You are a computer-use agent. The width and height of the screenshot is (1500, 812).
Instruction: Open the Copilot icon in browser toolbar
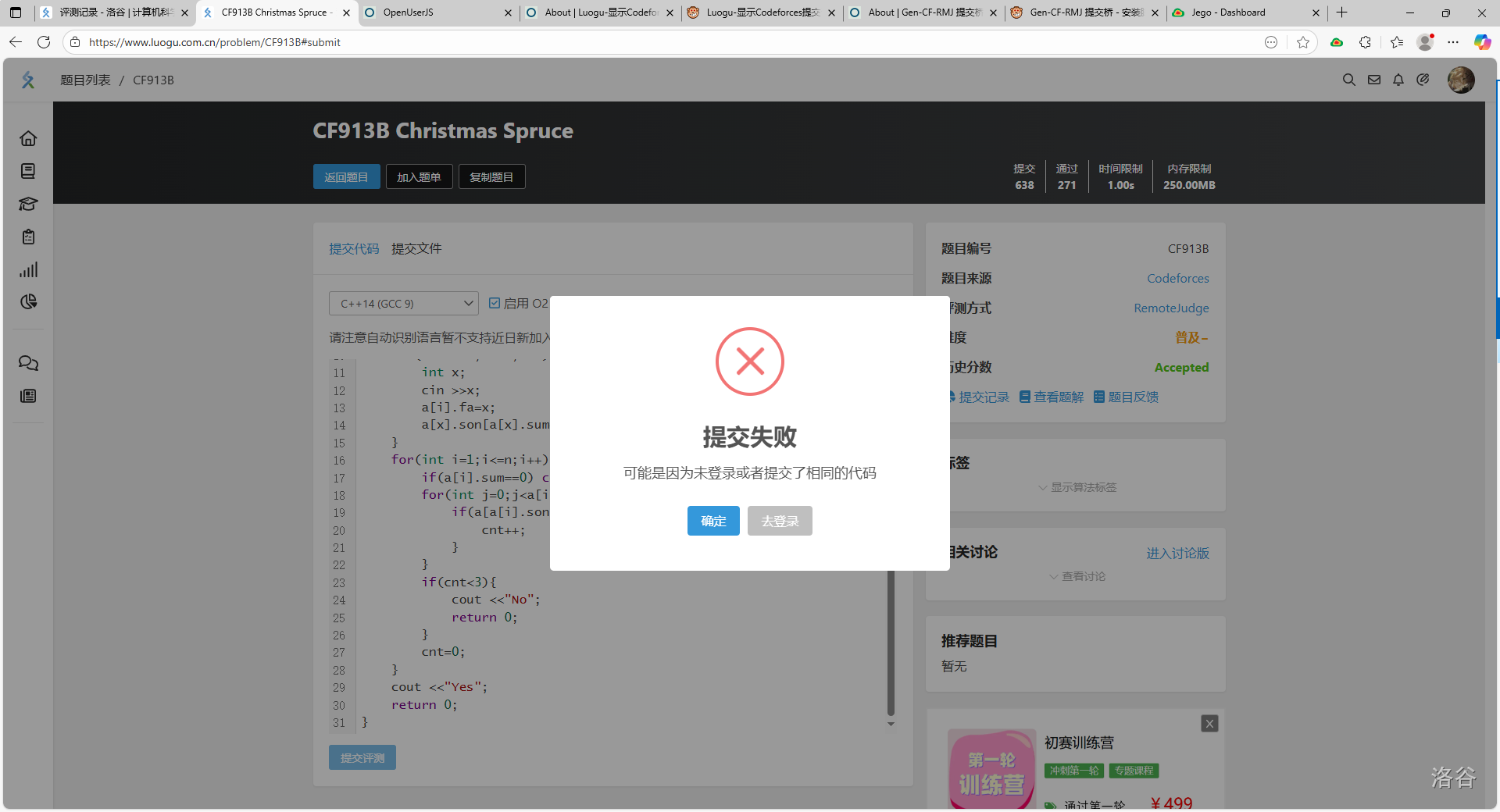tap(1482, 42)
